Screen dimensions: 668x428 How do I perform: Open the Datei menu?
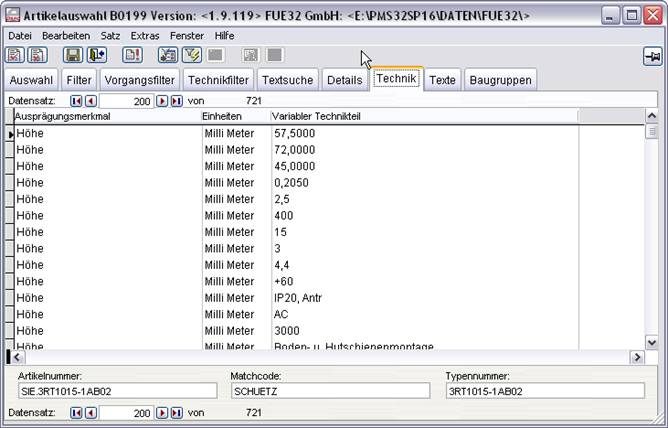20,35
